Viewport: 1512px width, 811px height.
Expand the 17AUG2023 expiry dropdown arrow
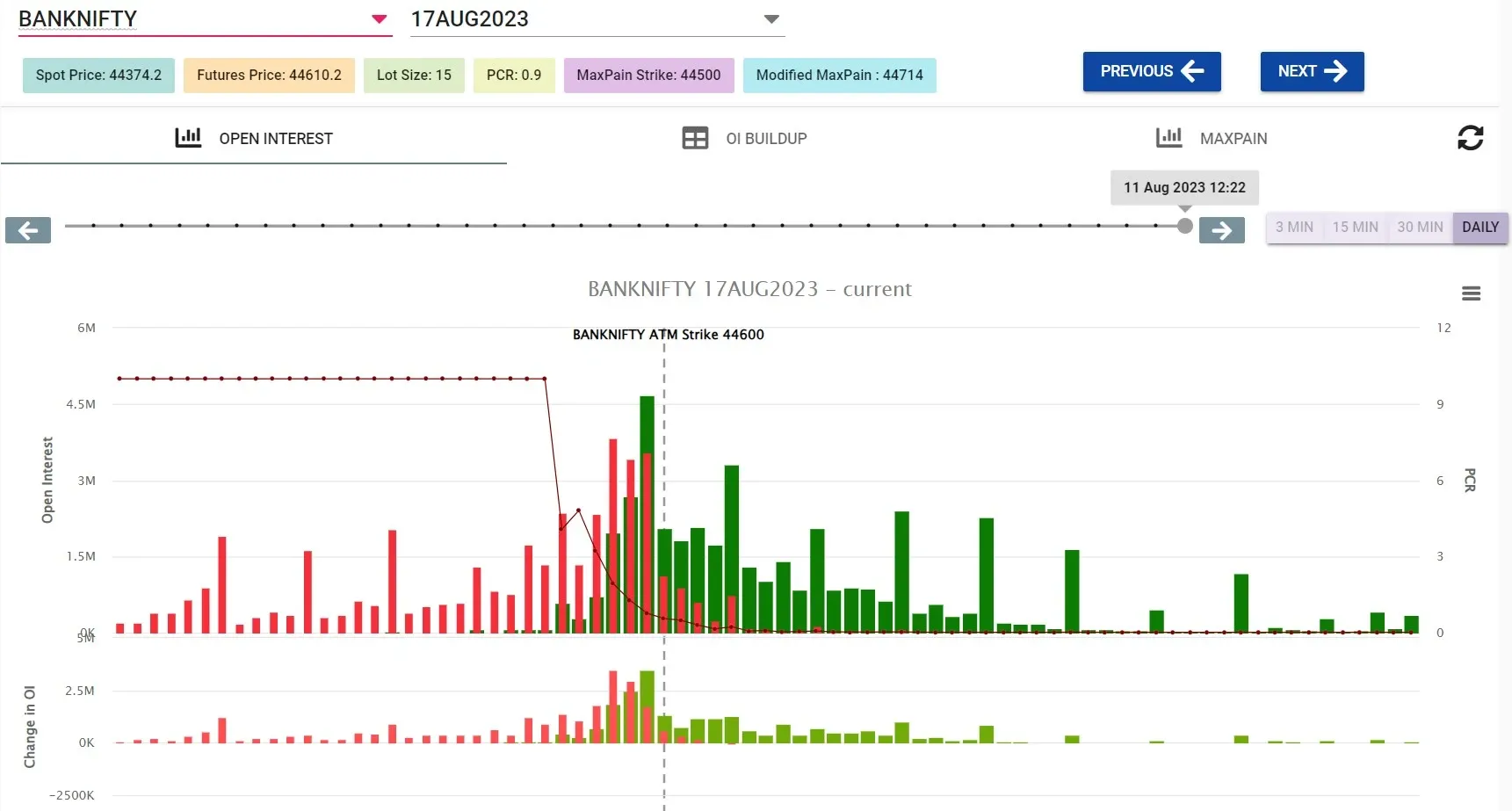771,19
